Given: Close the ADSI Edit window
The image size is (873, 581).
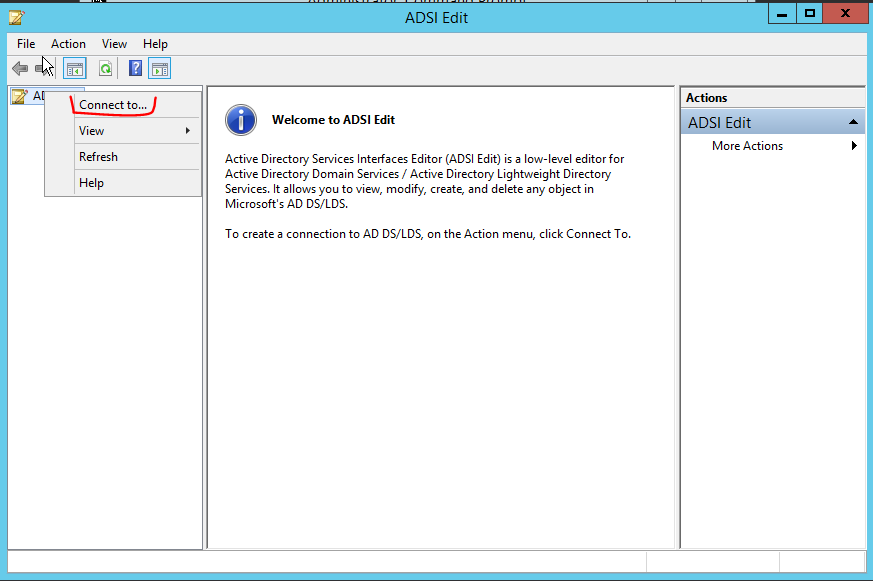Looking at the screenshot, I should point(845,14).
